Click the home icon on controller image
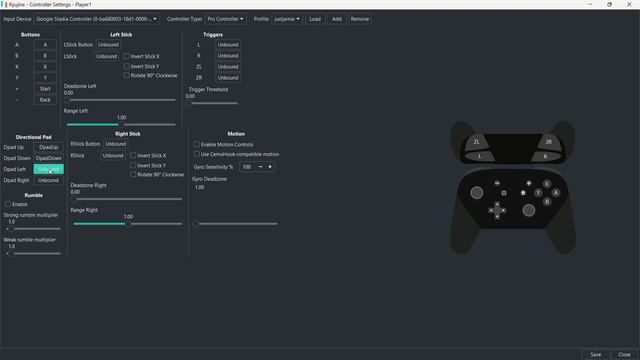640x360 pixels. coord(523,193)
